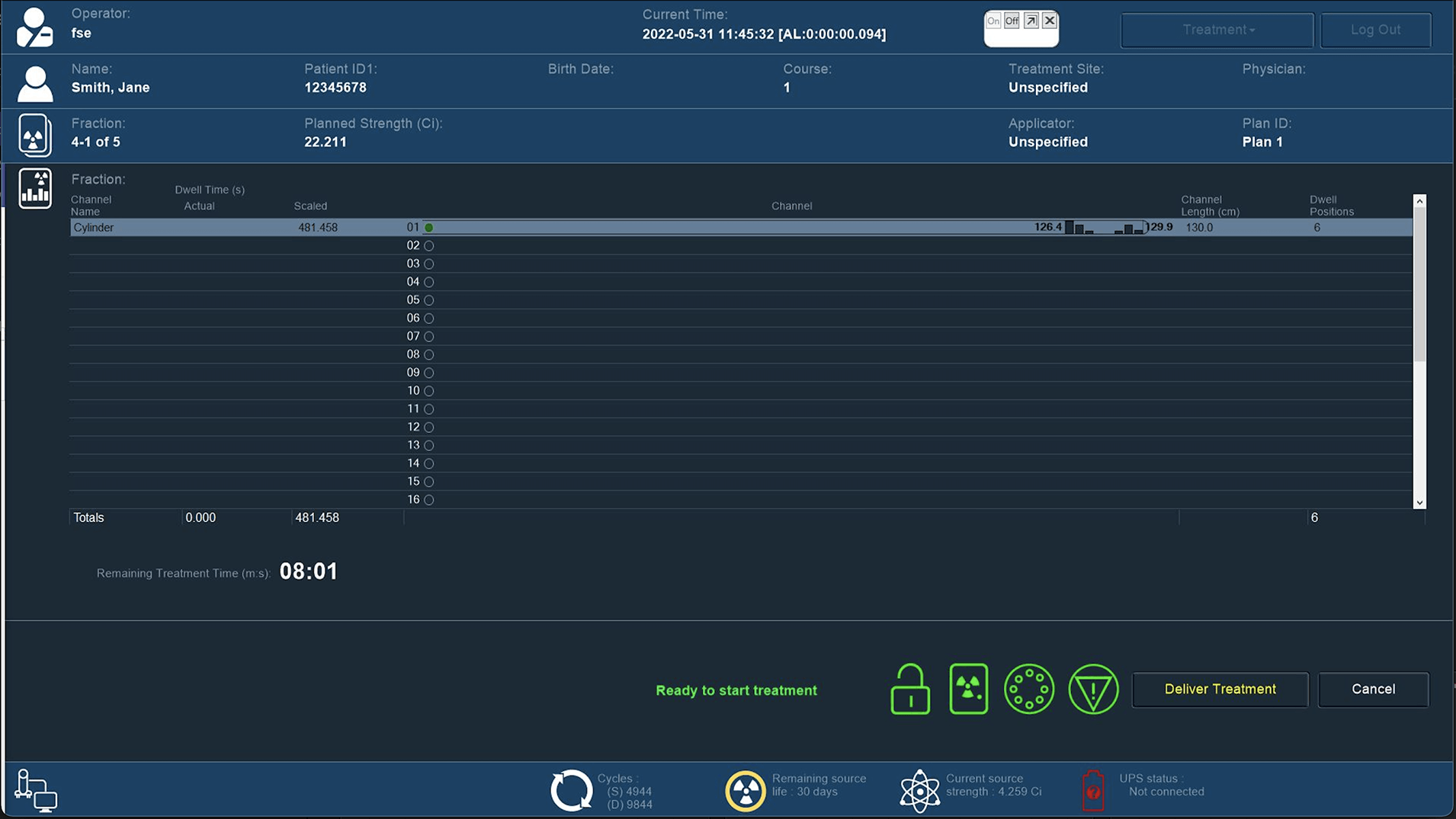Click the green door lock interlock icon
Viewport: 1456px width, 819px height.
coord(910,689)
